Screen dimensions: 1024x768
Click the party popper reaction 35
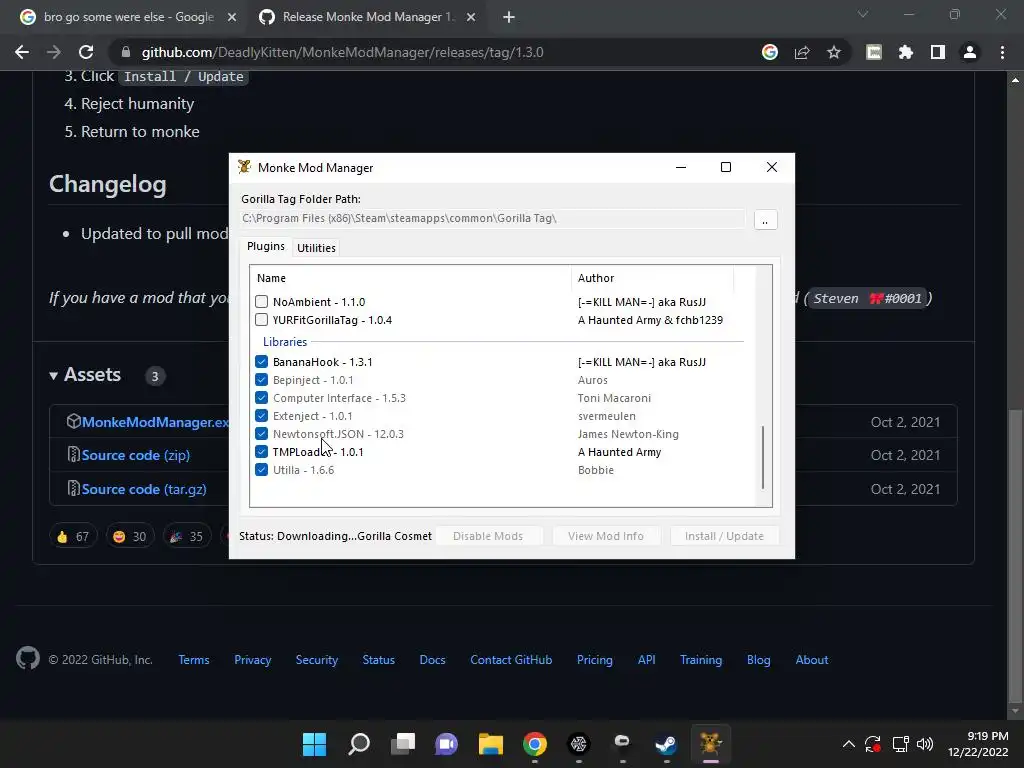coord(187,536)
